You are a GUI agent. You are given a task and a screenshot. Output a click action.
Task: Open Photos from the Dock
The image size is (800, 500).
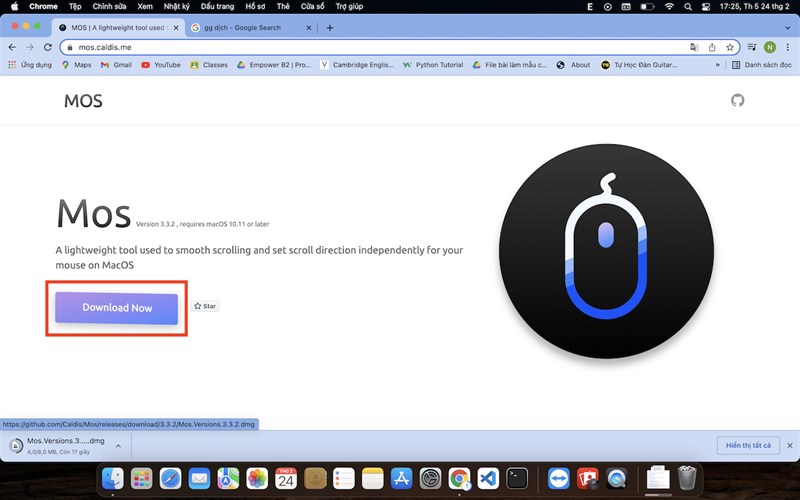257,479
